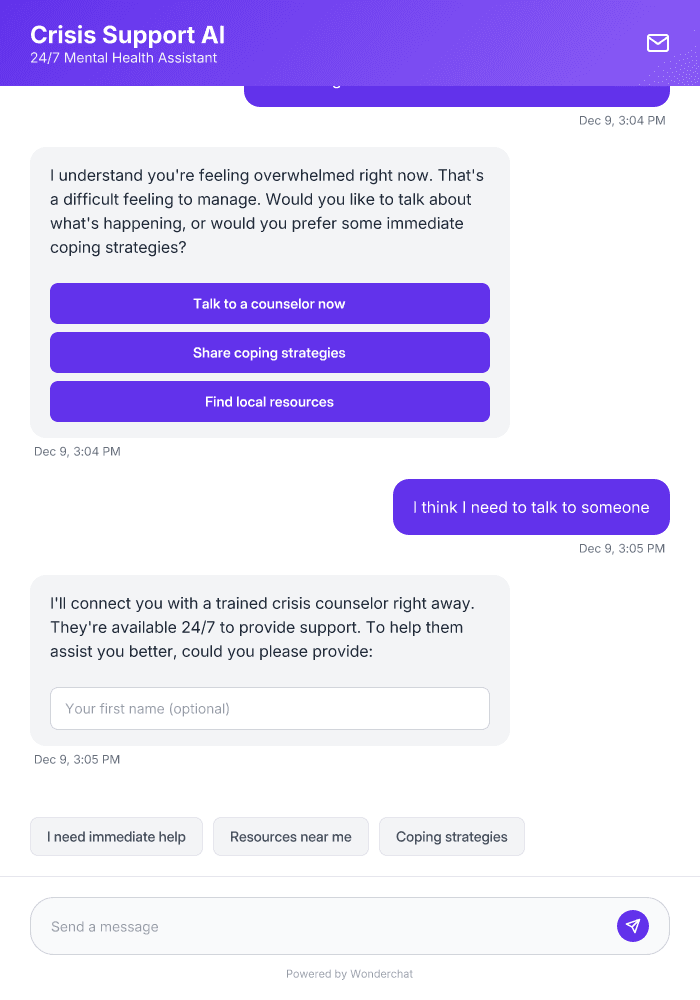This screenshot has width=700, height=1000.
Task: Select the crisis counselor connection message
Action: [x=269, y=627]
